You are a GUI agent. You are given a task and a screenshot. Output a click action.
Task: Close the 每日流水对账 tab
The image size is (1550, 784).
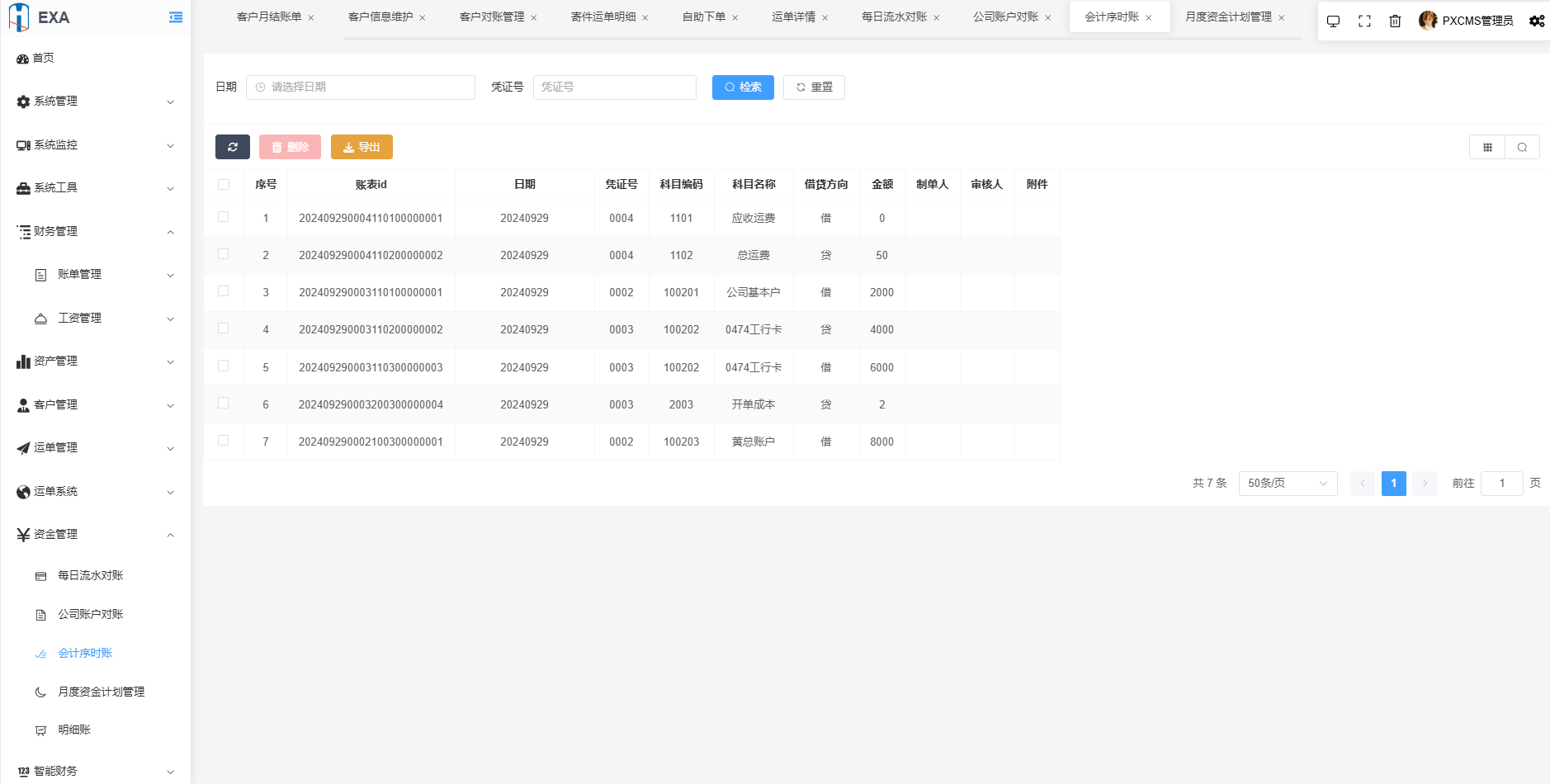coord(937,17)
